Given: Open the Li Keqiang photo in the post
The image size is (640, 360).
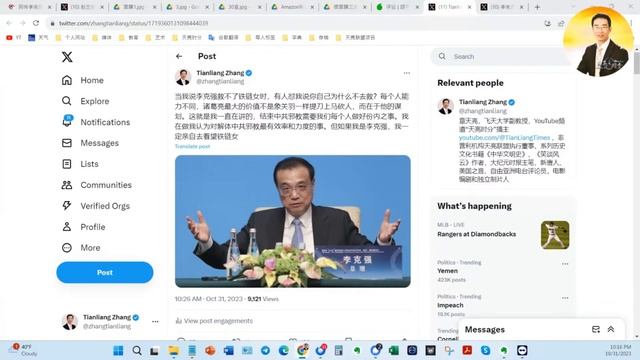Looking at the screenshot, I should [293, 221].
